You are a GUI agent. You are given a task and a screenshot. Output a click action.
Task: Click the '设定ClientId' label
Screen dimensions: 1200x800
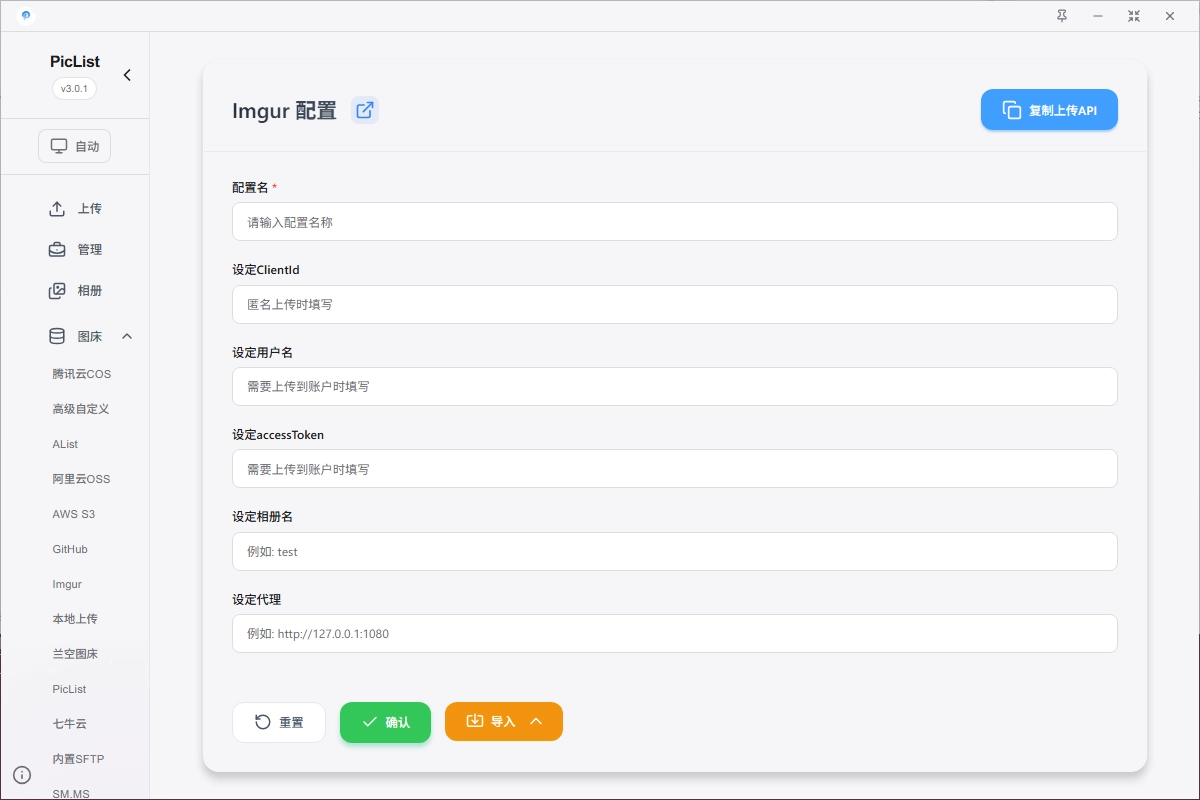pyautogui.click(x=266, y=270)
